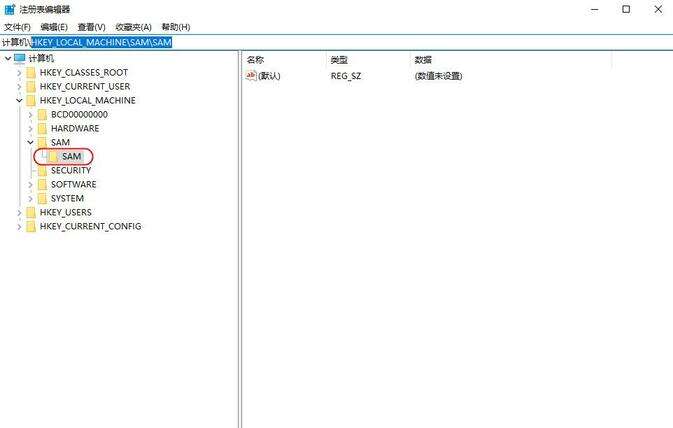
Task: Select the SYSTEM key
Action: [x=67, y=198]
